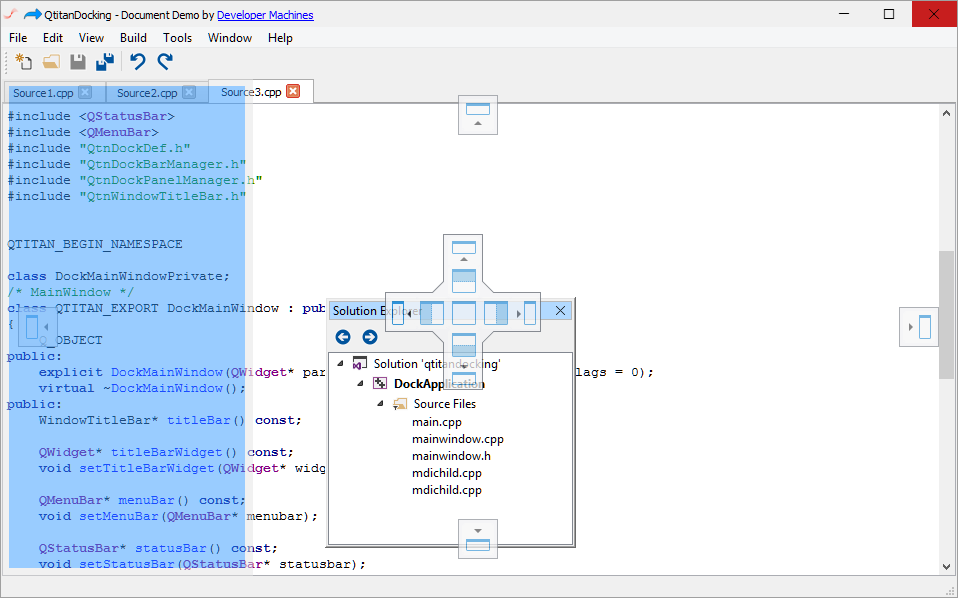Open the File menu
The width and height of the screenshot is (958, 598).
pyautogui.click(x=18, y=38)
